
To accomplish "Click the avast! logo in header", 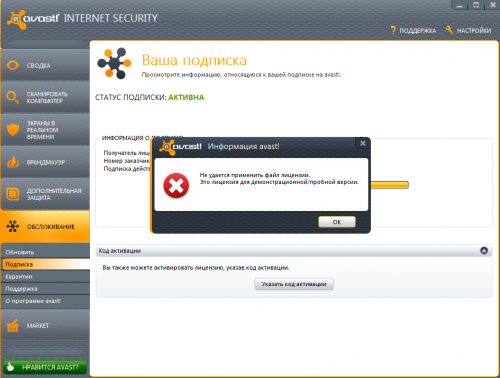I will click(33, 19).
